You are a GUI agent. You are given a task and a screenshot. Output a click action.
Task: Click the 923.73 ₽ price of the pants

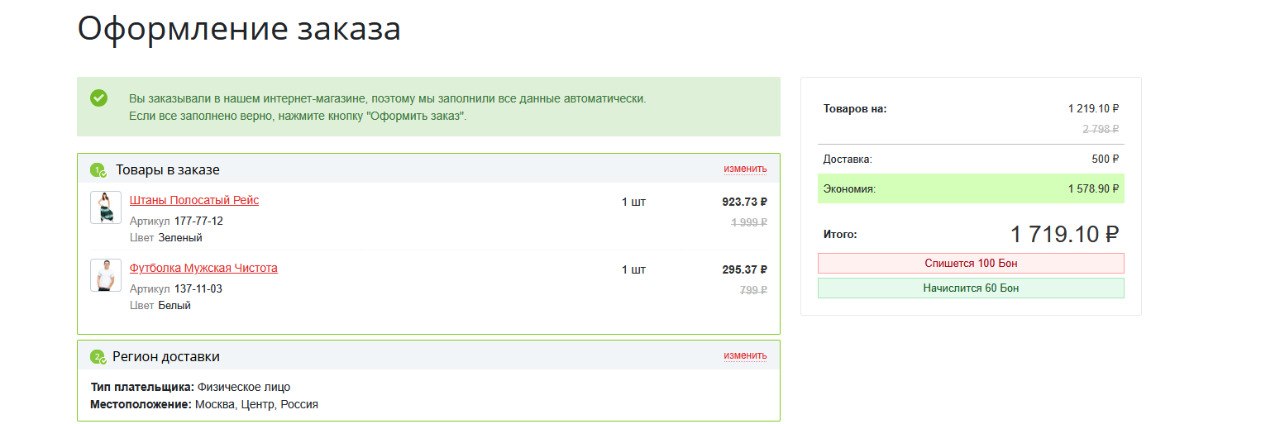[744, 201]
